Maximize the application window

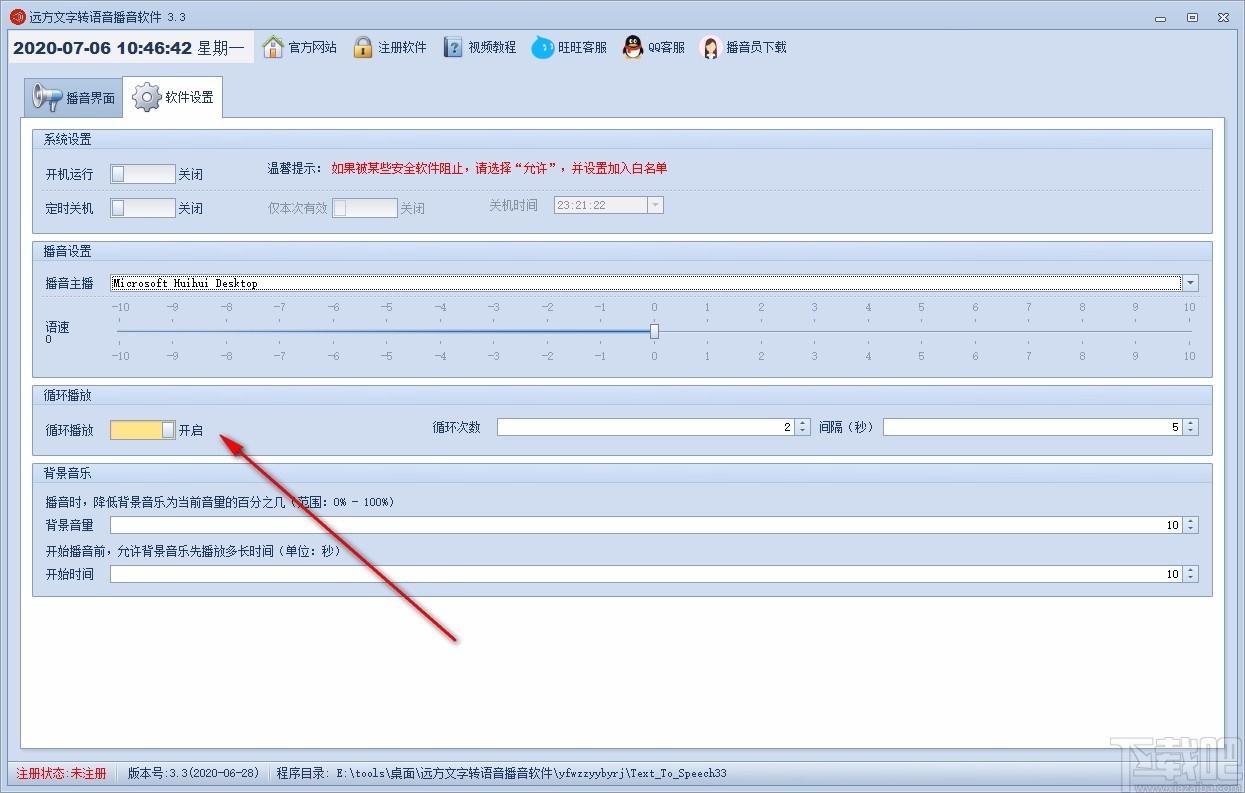pos(1192,17)
